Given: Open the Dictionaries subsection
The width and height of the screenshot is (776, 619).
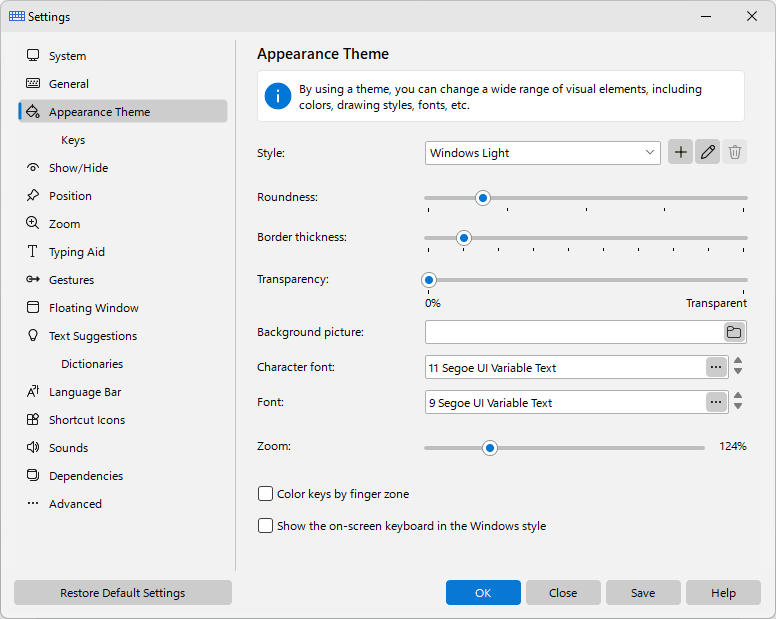Looking at the screenshot, I should tap(123, 364).
